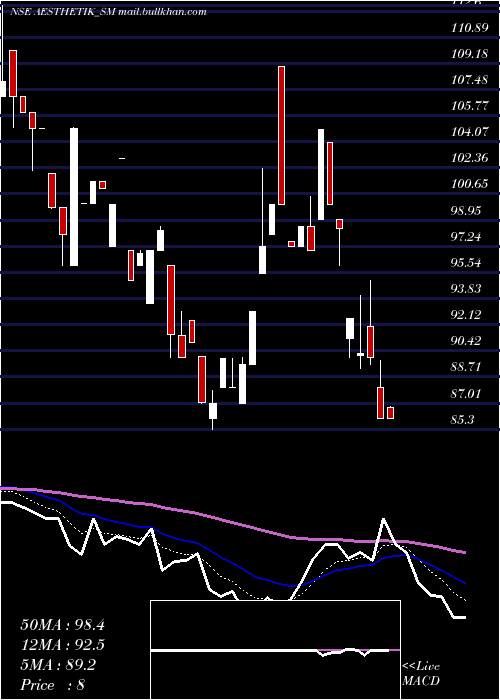
Task: Click the 5MA : 89.2 readout
Action: tap(58, 665)
